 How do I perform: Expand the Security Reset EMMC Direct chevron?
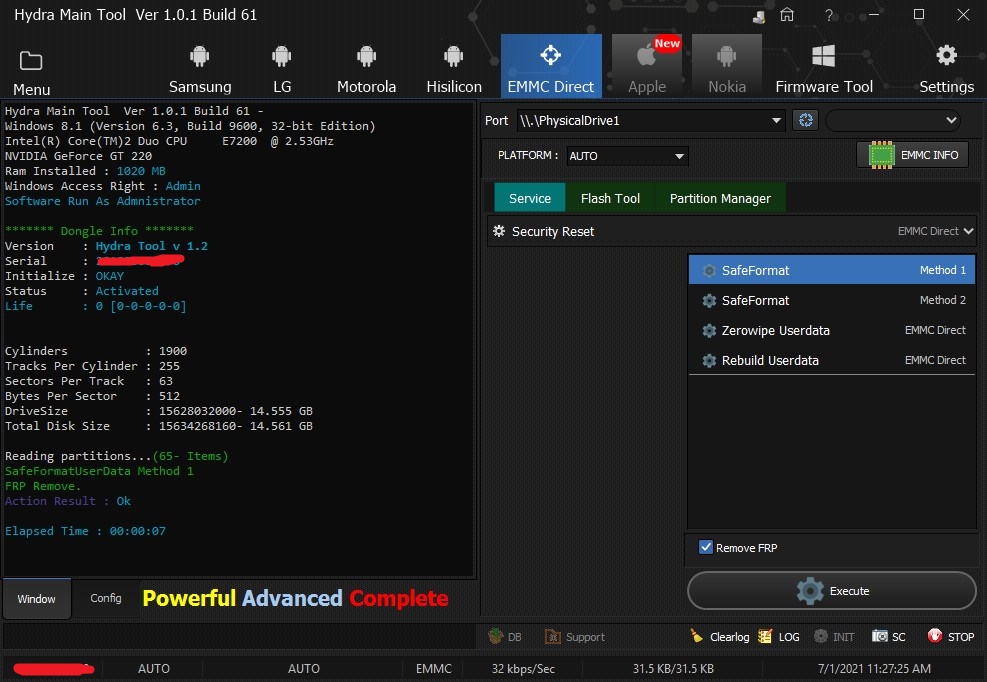[968, 231]
